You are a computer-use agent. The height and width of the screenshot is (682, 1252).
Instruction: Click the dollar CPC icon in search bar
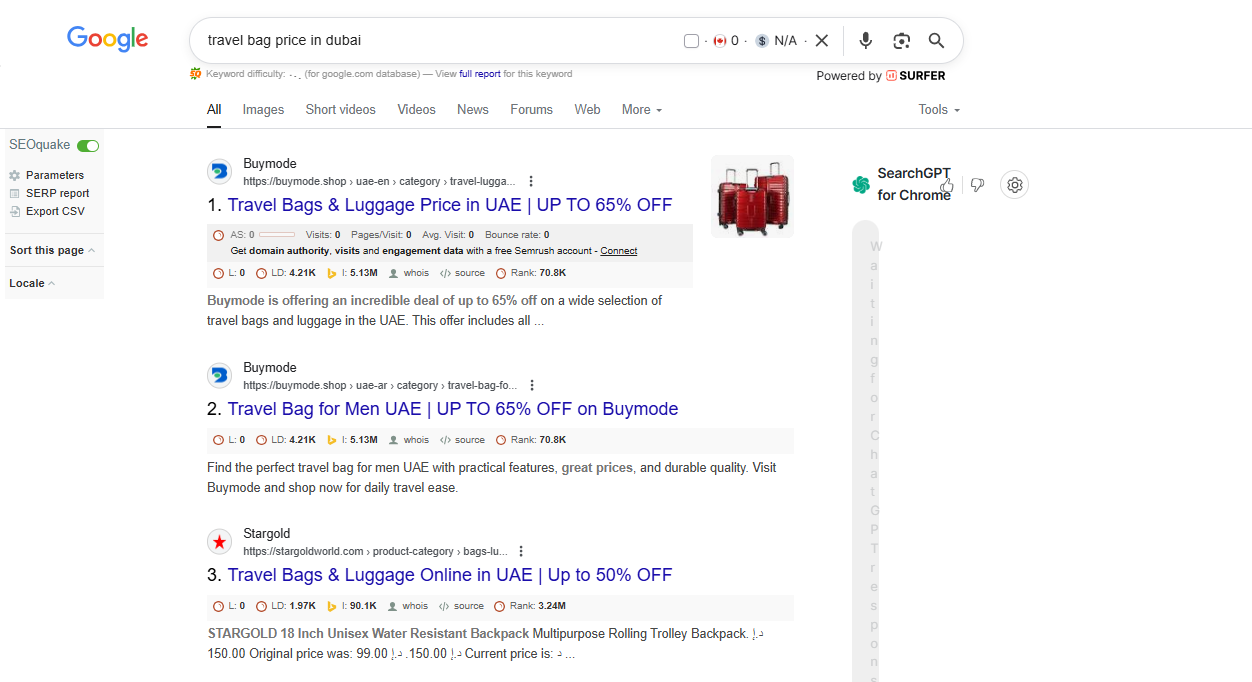(x=762, y=41)
